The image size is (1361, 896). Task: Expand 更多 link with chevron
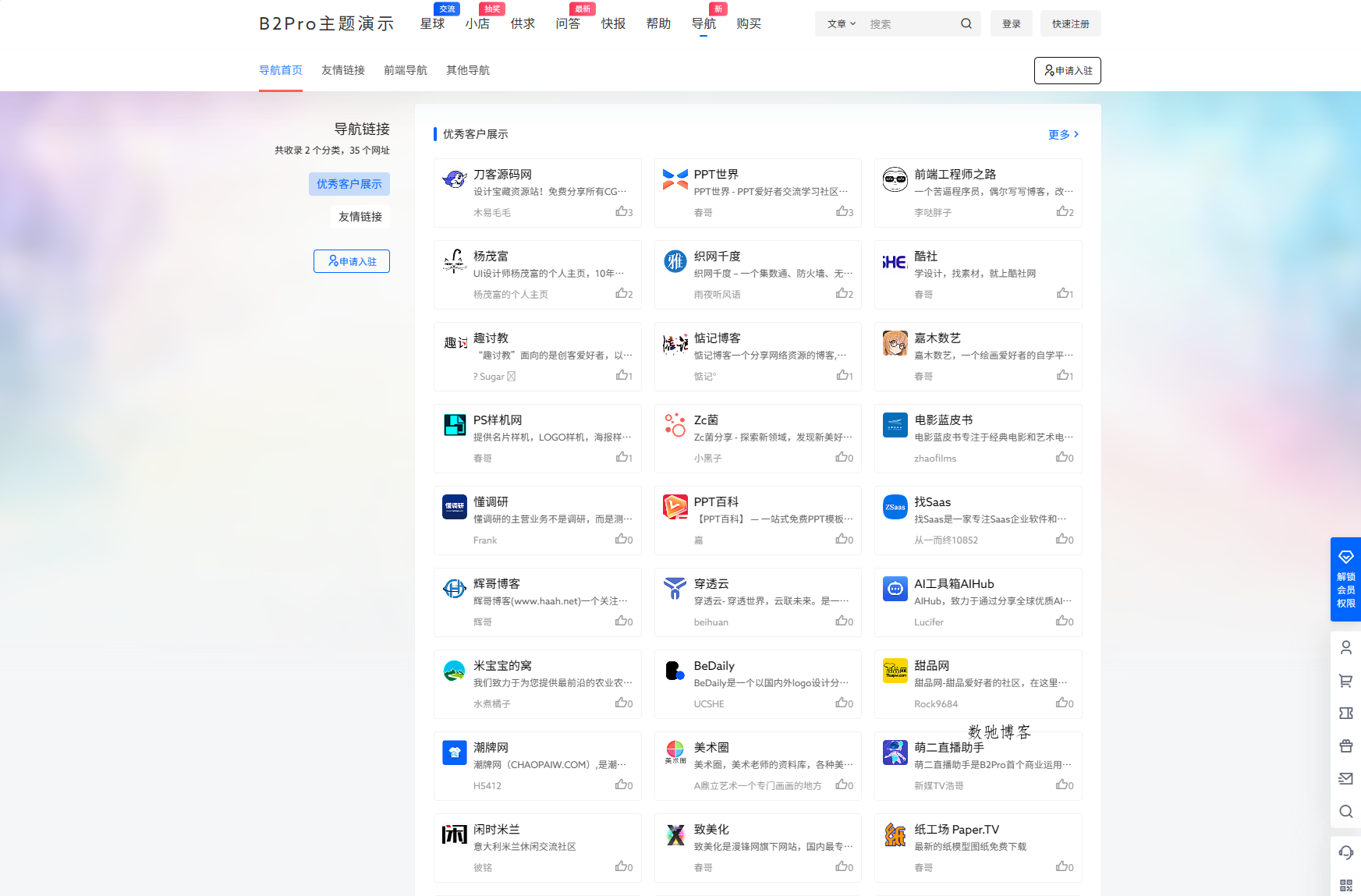tap(1064, 134)
